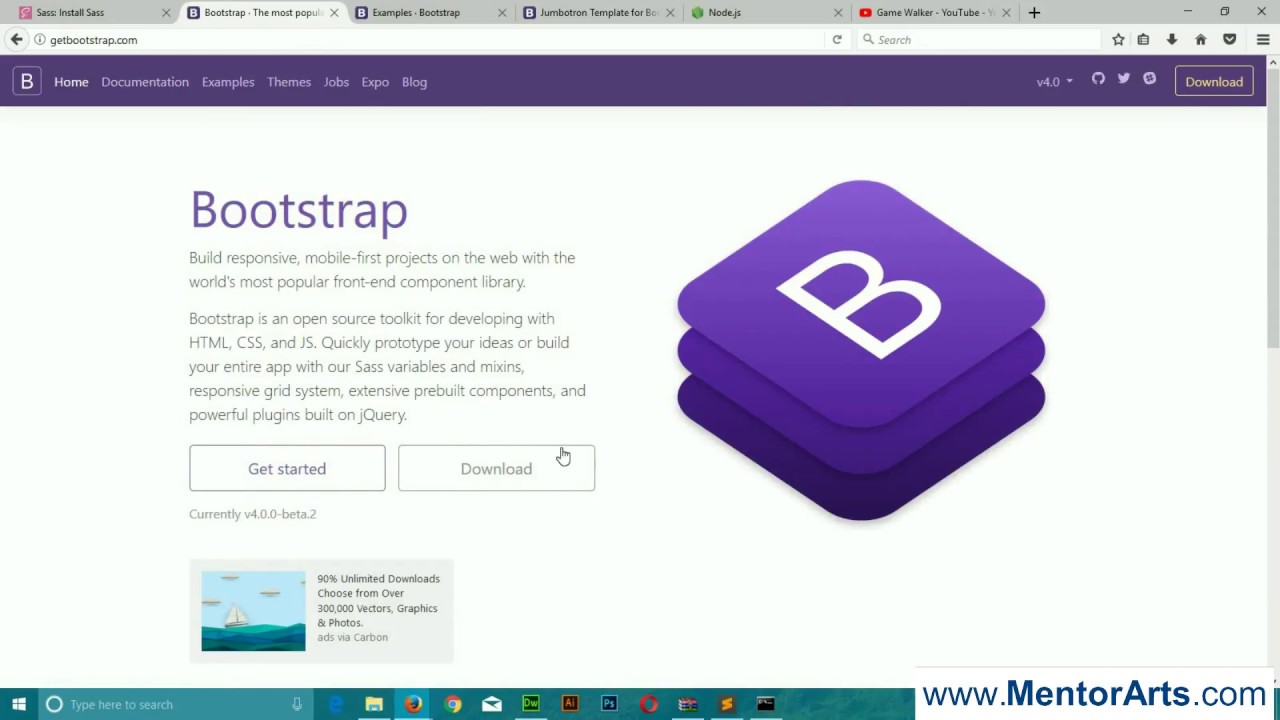Launch Adobe Illustrator from the taskbar
The width and height of the screenshot is (1280, 720).
(x=570, y=704)
